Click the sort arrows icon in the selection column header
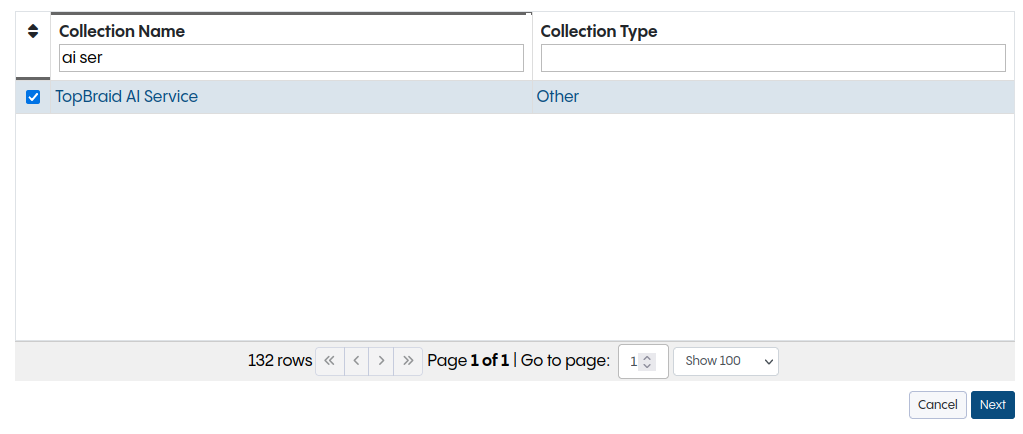Screen dimensions: 1023x434 (x=32, y=32)
